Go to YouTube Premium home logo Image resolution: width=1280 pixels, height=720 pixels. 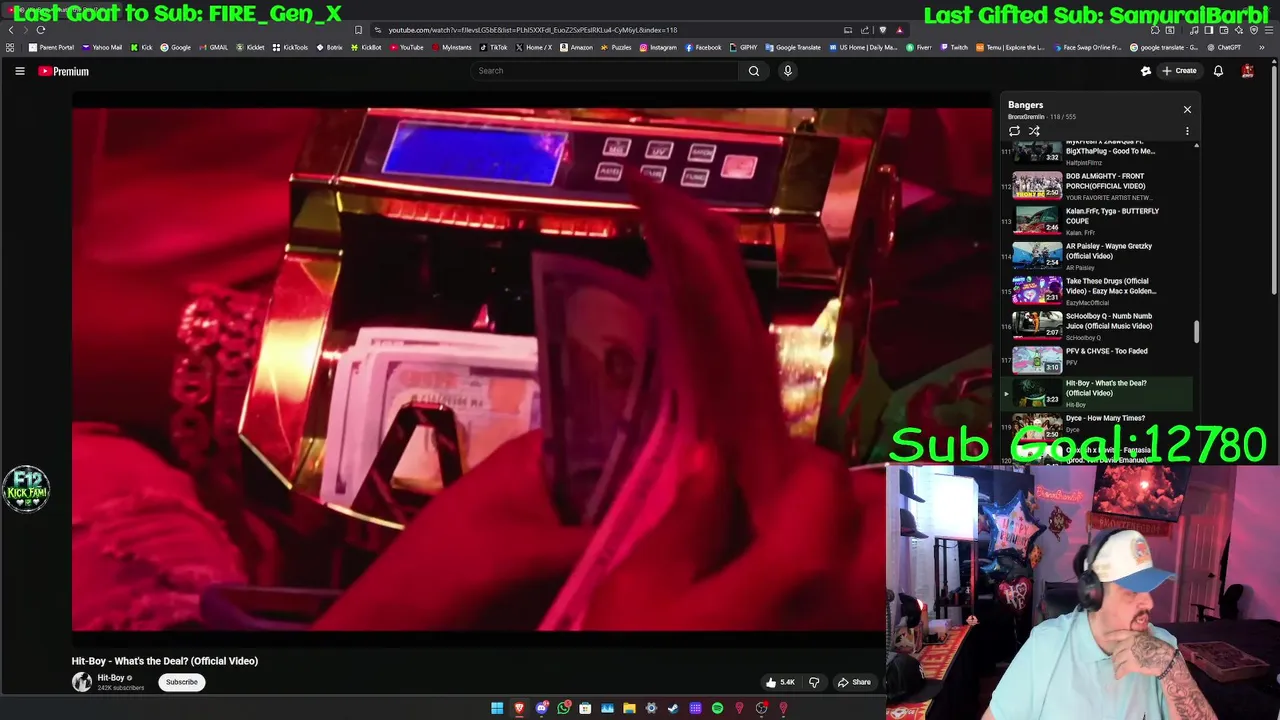pos(64,71)
